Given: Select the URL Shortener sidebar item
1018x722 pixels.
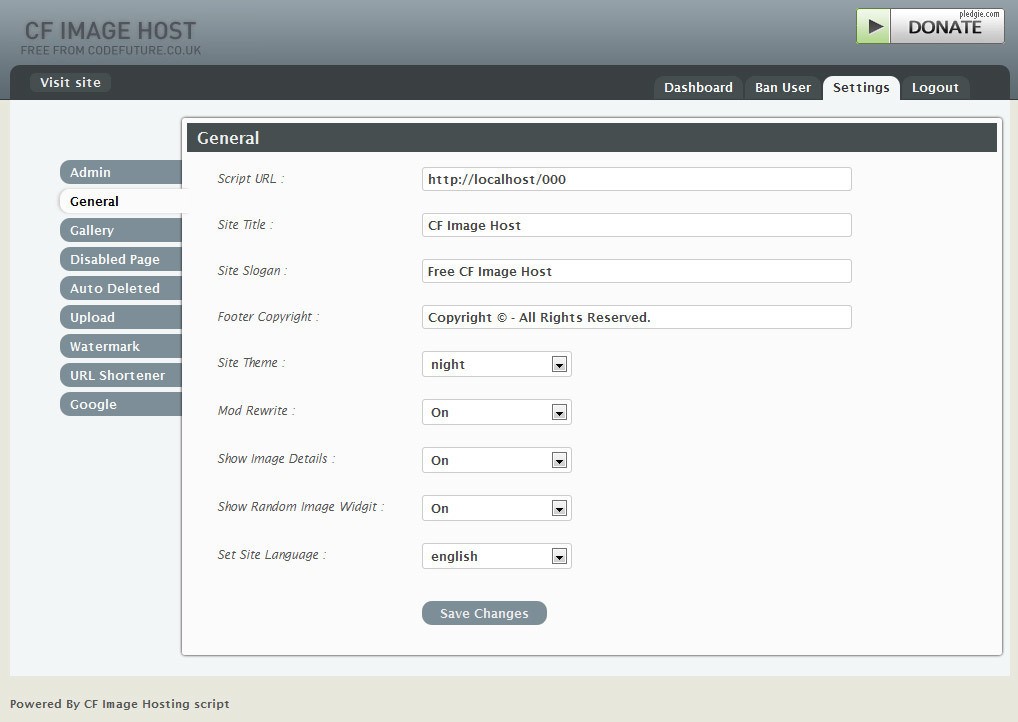Looking at the screenshot, I should (120, 376).
